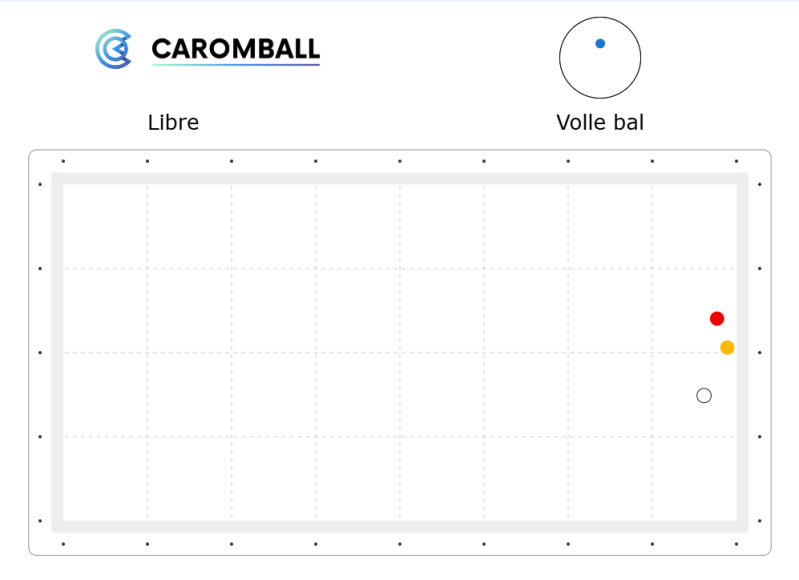Click the "Libre" discipline label
The width and height of the screenshot is (799, 580).
click(173, 123)
